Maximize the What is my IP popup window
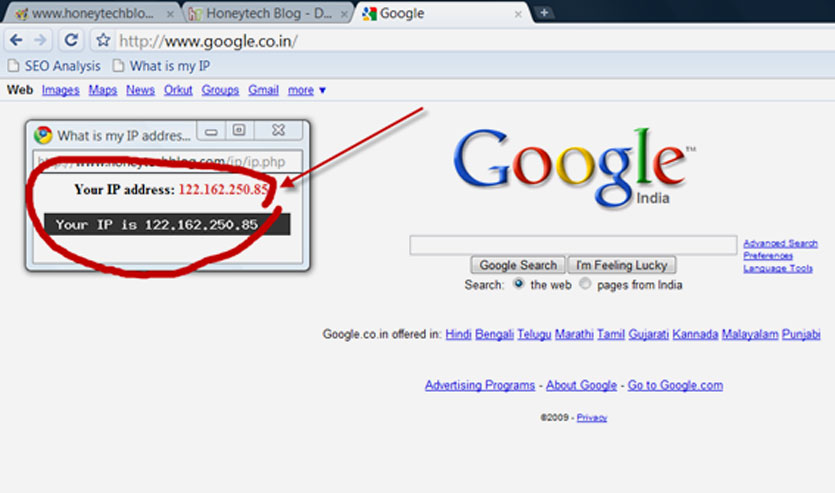The width and height of the screenshot is (835, 493). tap(239, 130)
